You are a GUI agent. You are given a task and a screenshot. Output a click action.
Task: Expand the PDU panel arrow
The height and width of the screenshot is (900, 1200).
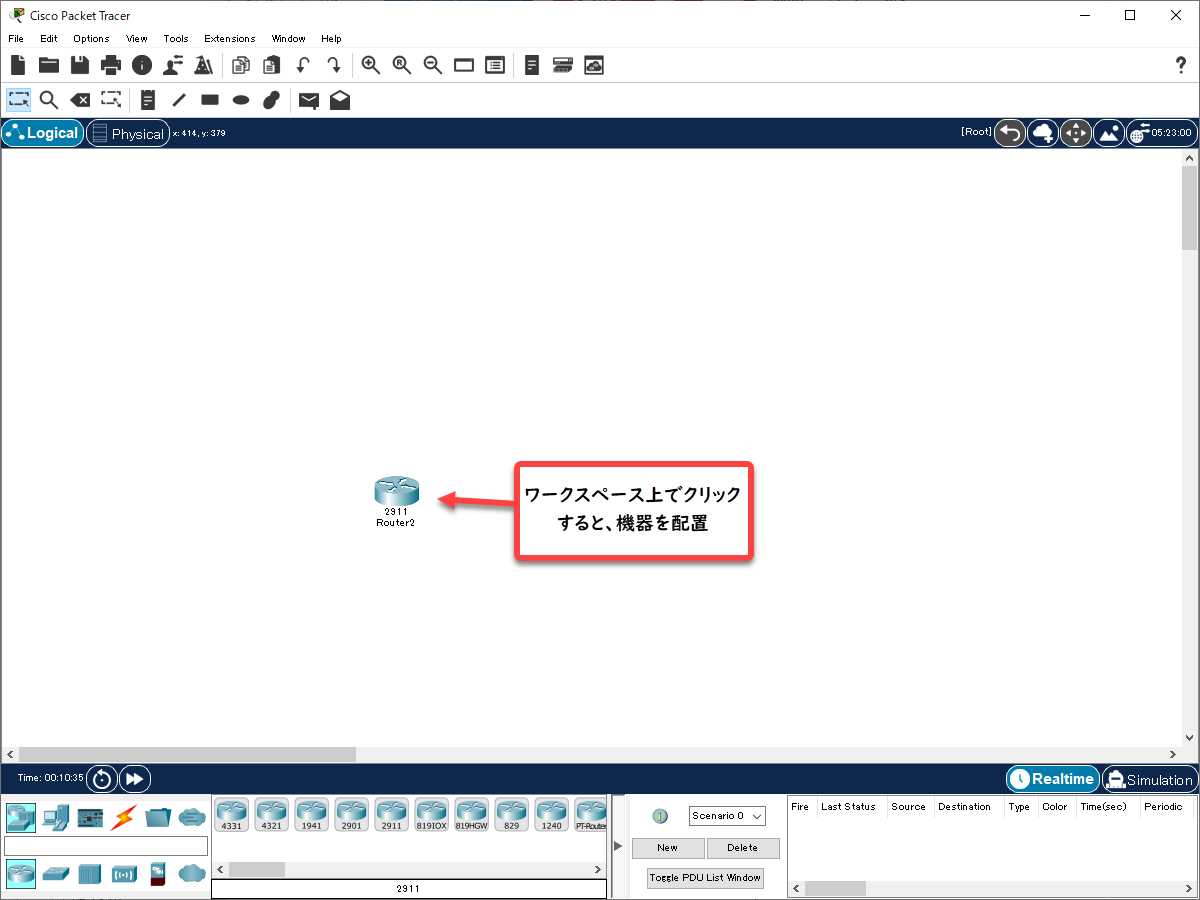click(x=617, y=847)
